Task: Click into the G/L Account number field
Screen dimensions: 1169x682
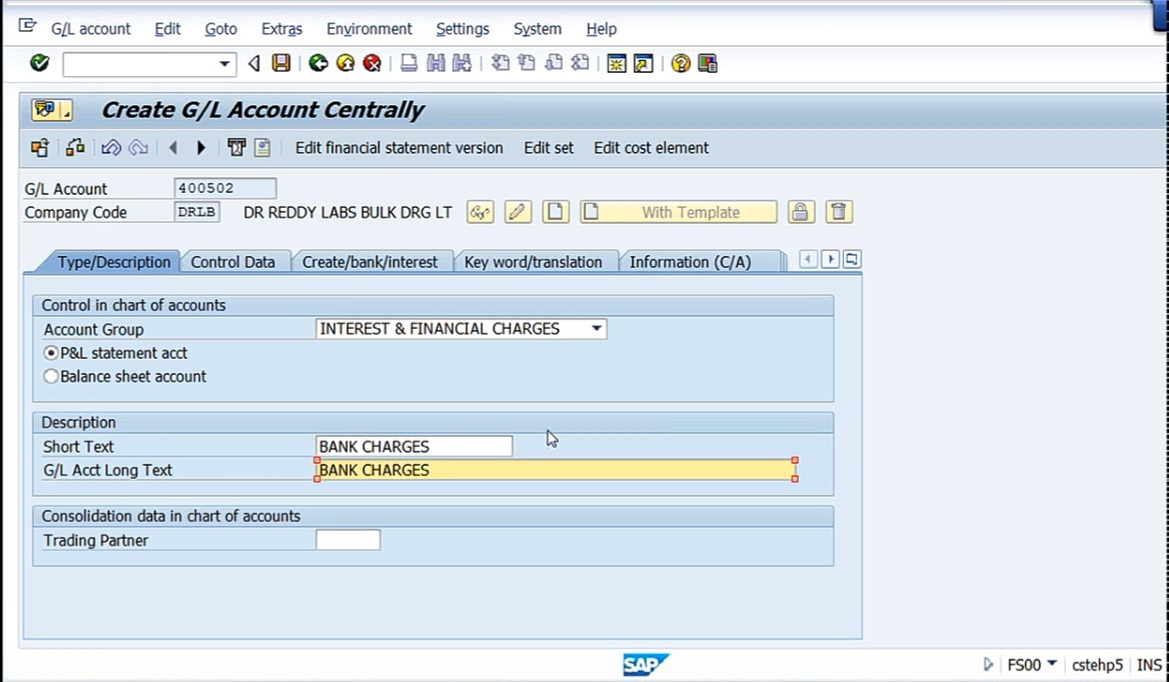Action: pos(224,189)
